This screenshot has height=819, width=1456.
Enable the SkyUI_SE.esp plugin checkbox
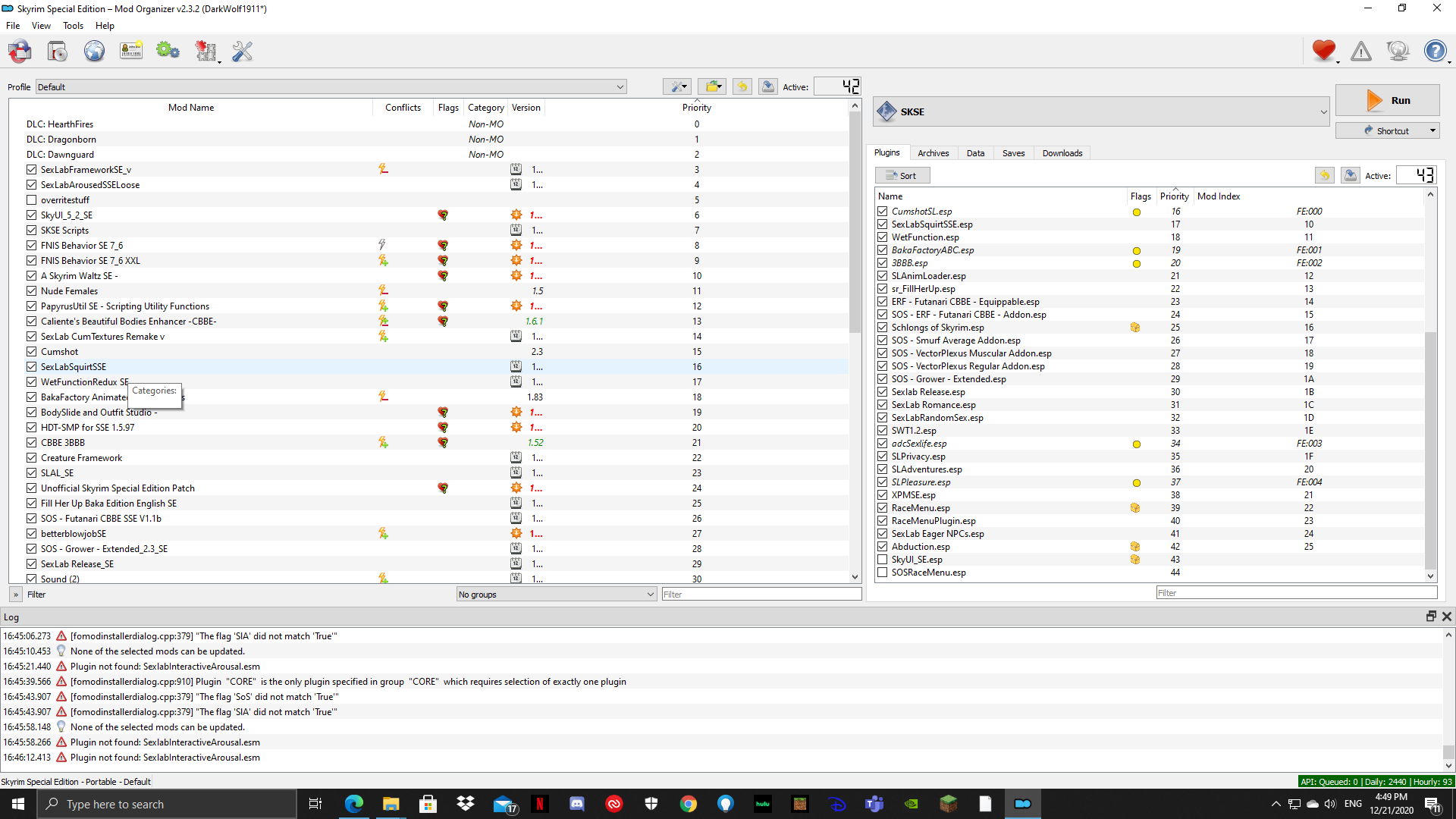[882, 560]
